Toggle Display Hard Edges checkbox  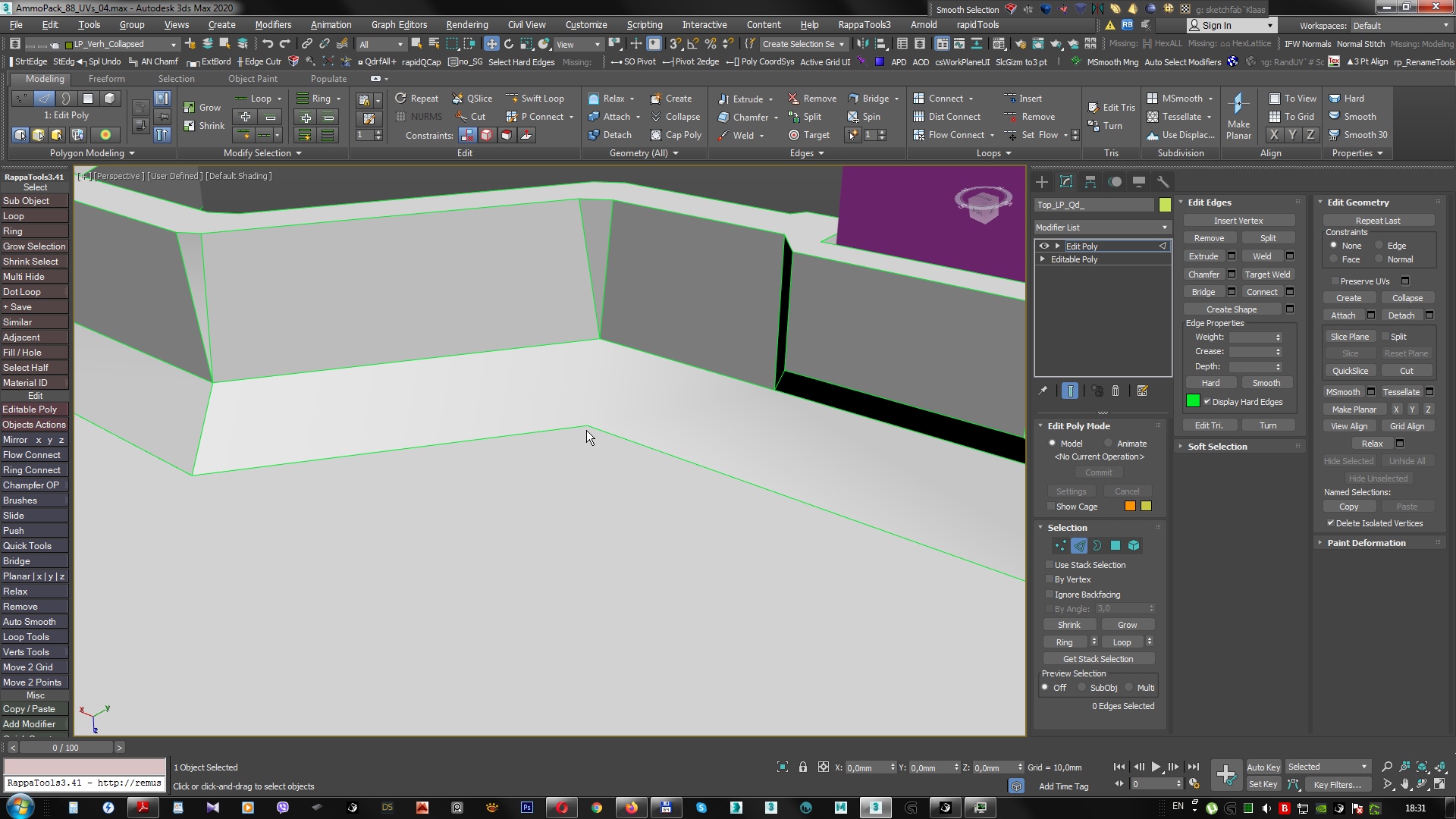[1207, 402]
